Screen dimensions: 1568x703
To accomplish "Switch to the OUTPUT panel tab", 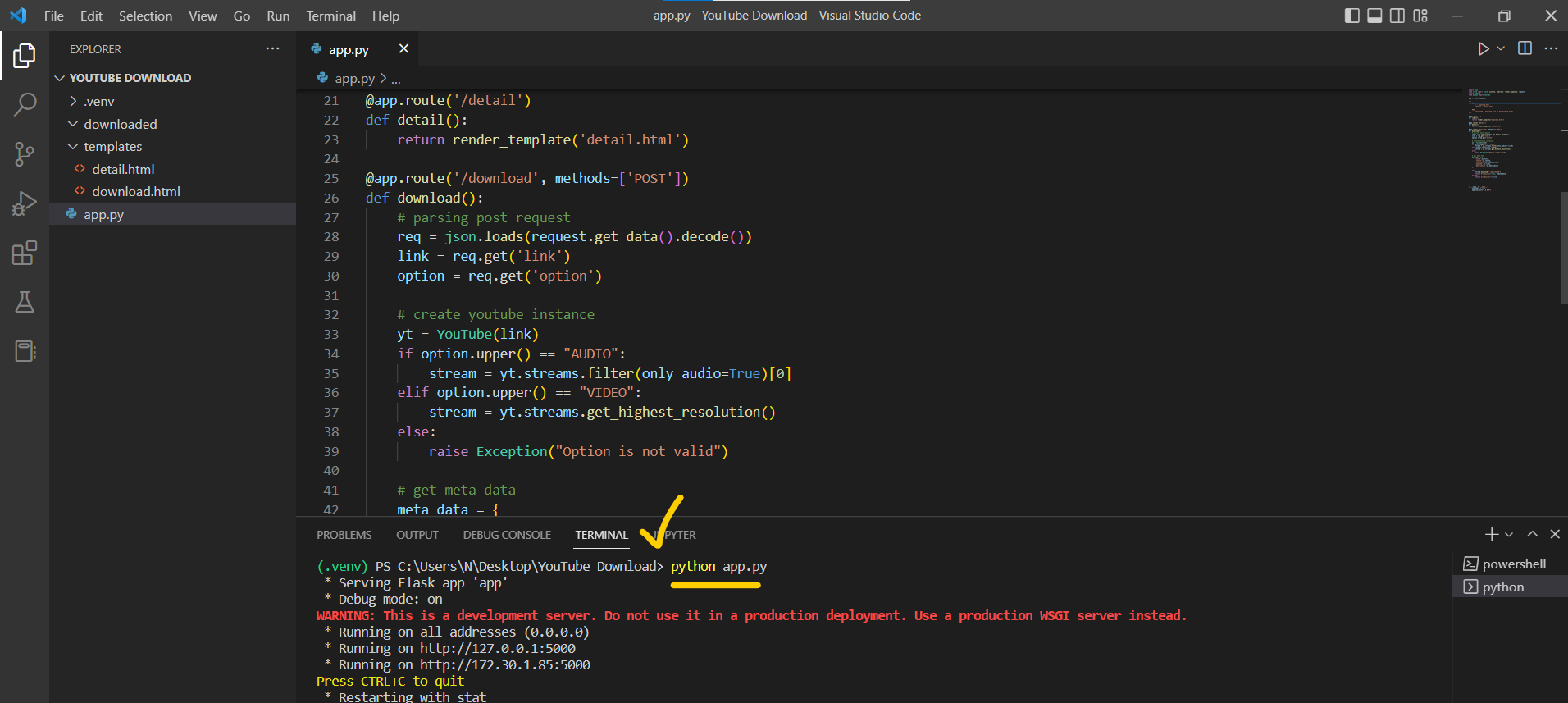I will click(417, 535).
